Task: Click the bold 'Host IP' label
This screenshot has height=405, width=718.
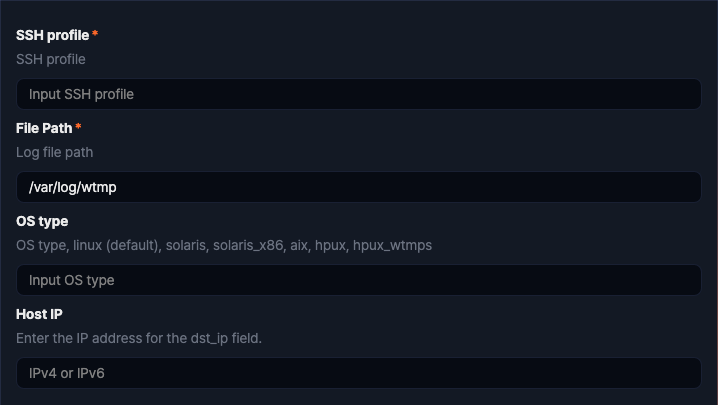Action: point(39,314)
